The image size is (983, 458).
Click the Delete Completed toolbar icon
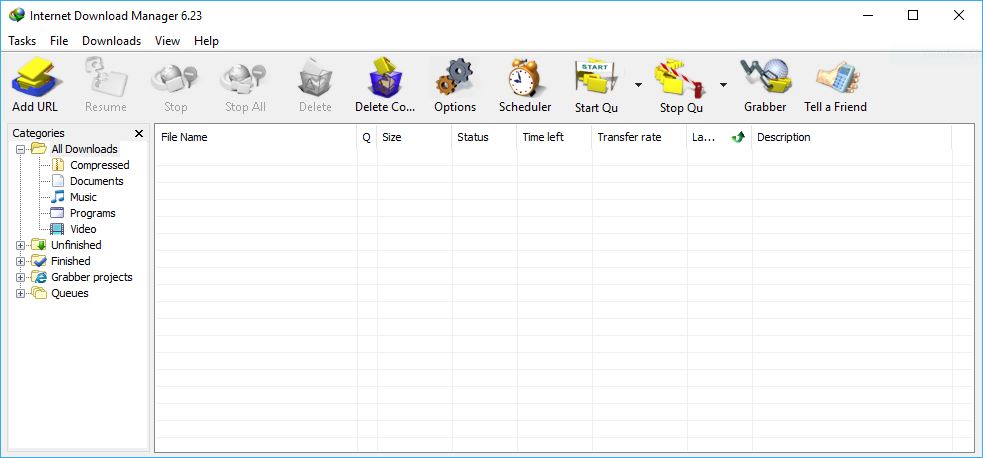pyautogui.click(x=385, y=77)
